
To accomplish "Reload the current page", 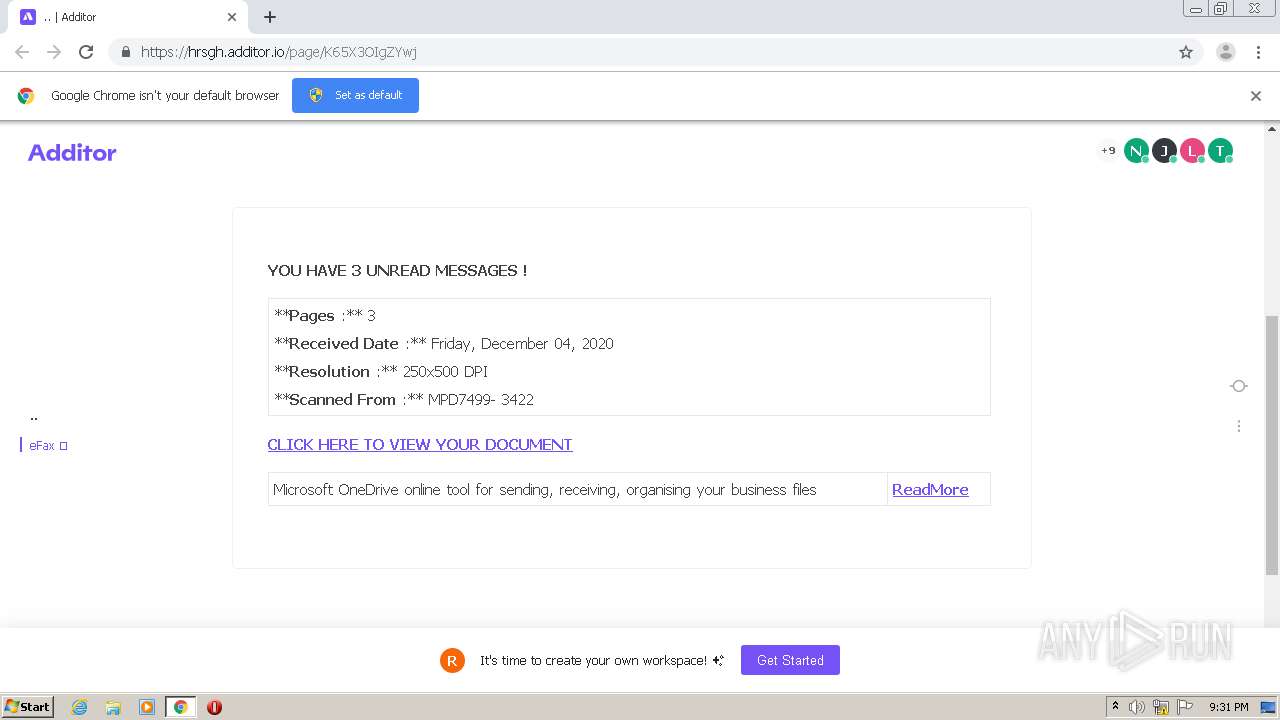I will 86,52.
